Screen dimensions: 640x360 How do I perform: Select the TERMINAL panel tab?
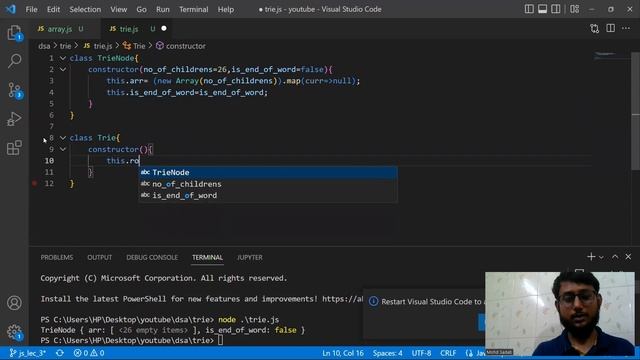pos(207,258)
